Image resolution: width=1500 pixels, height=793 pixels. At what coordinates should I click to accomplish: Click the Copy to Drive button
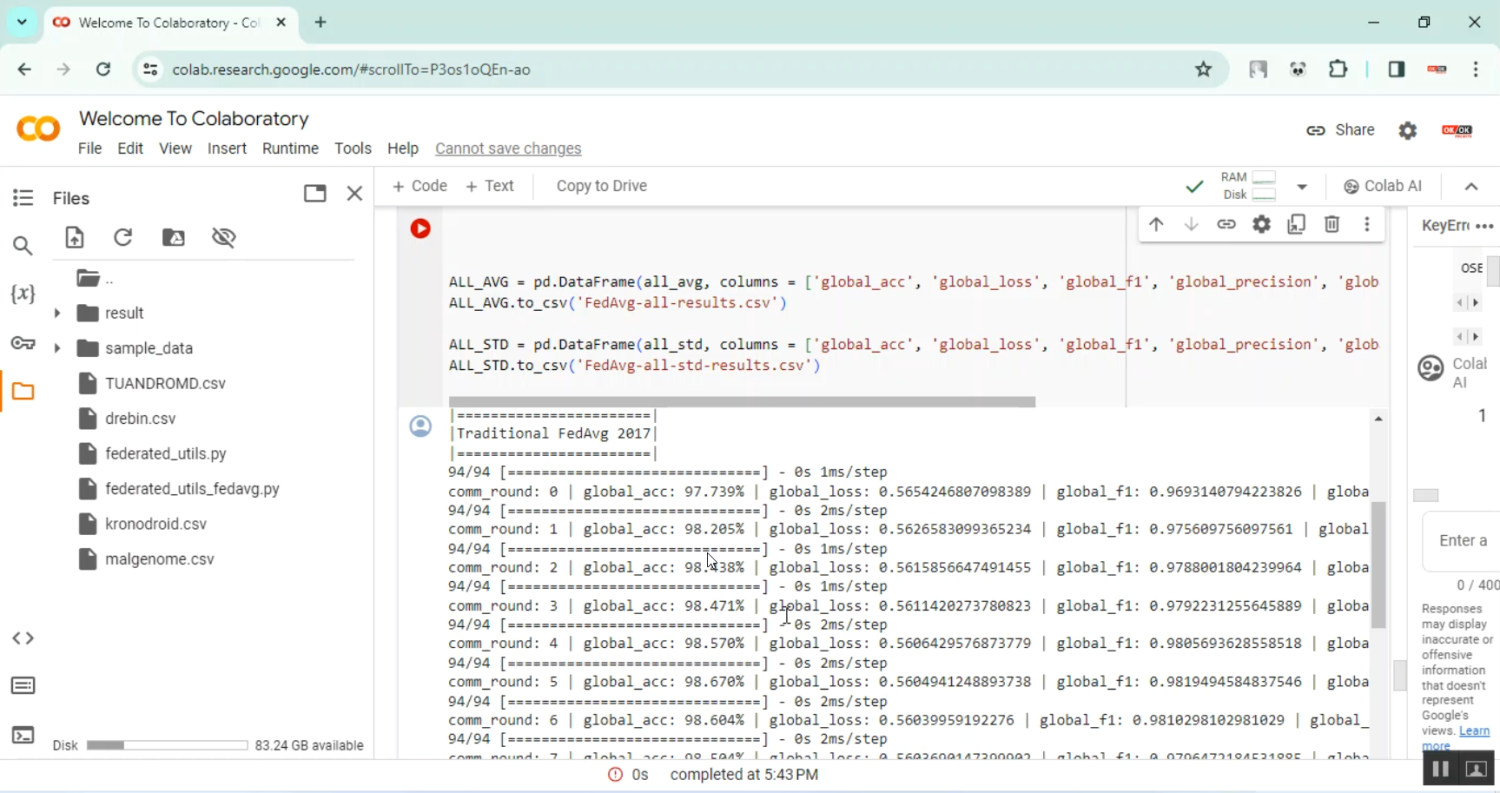coord(601,186)
